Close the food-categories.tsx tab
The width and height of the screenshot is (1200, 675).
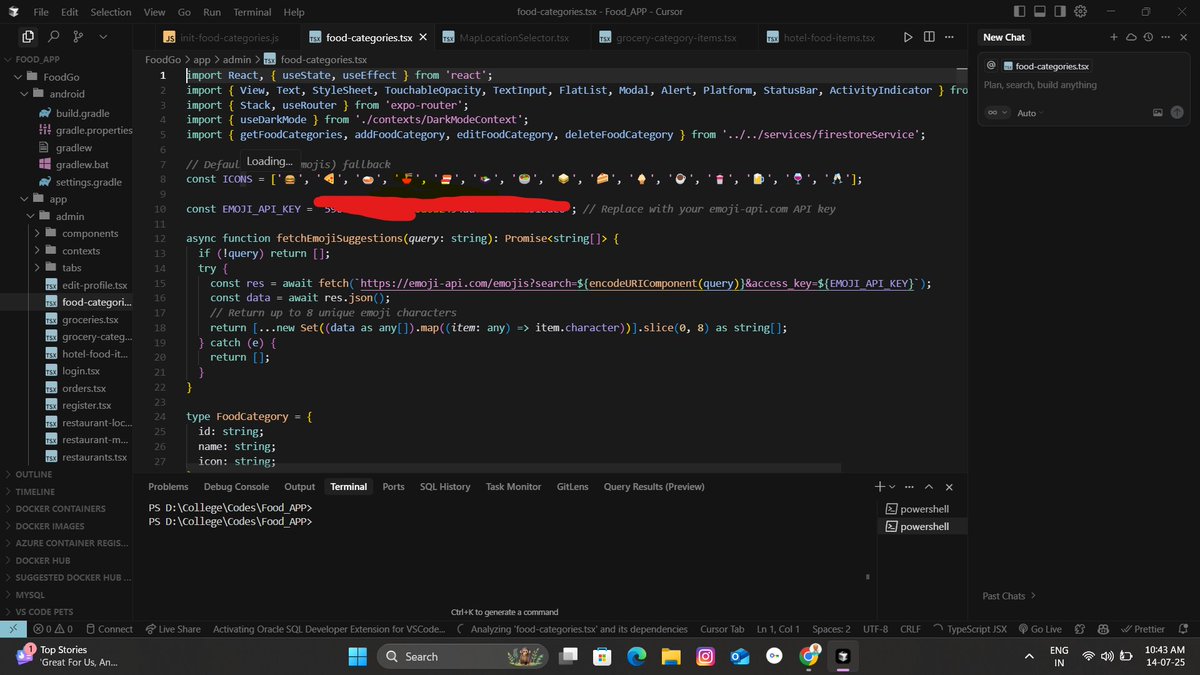(424, 37)
